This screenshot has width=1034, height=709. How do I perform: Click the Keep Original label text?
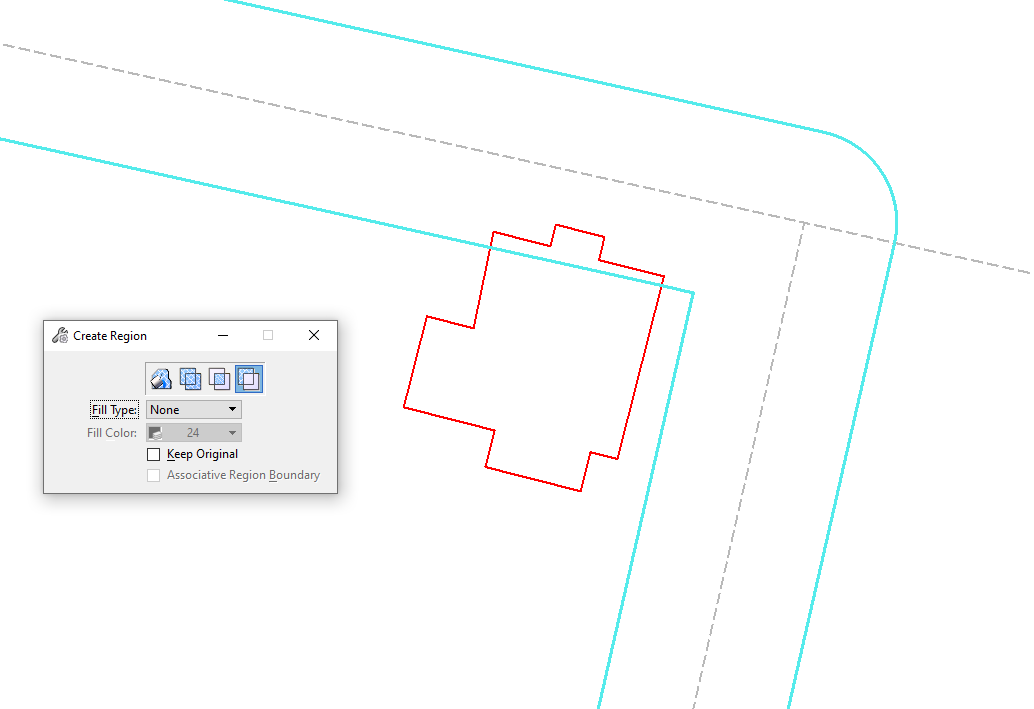point(202,454)
